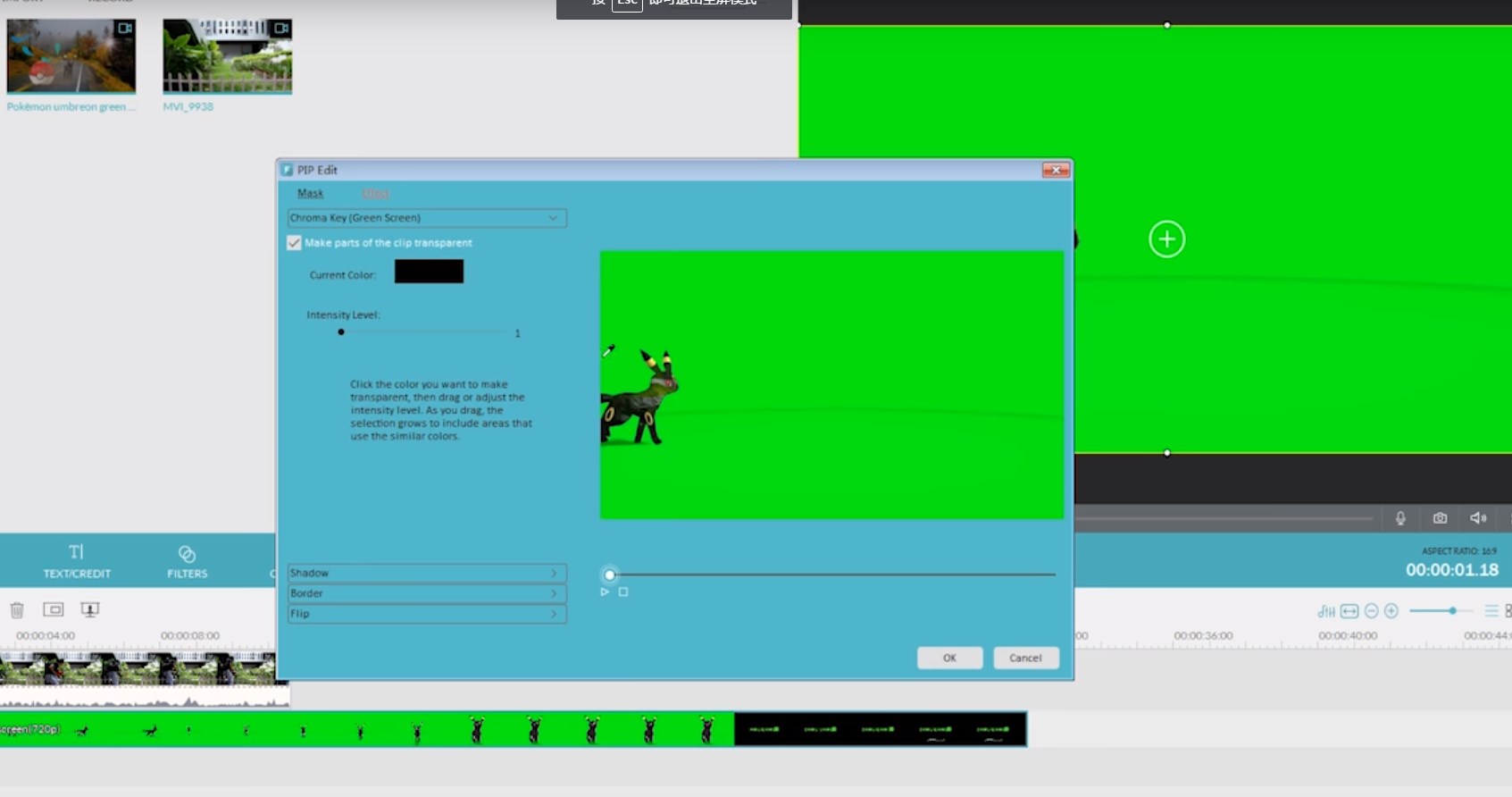1512x797 pixels.
Task: Click the Intensity Level value 1
Action: pos(517,333)
